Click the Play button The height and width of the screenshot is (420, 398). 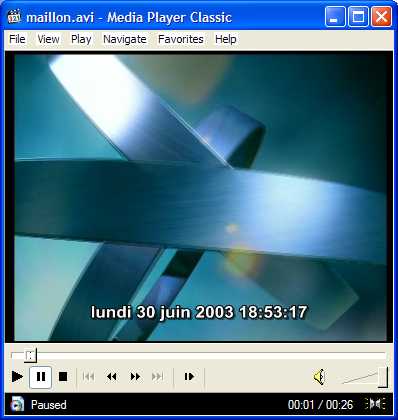17,377
